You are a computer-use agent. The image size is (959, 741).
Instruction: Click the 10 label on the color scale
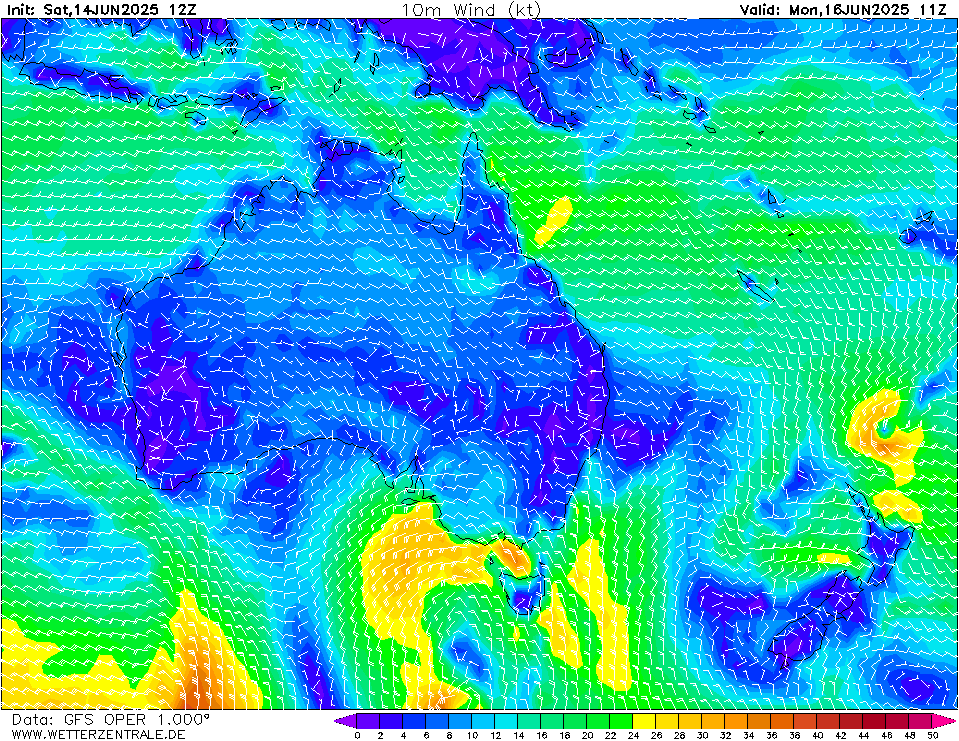pyautogui.click(x=472, y=735)
